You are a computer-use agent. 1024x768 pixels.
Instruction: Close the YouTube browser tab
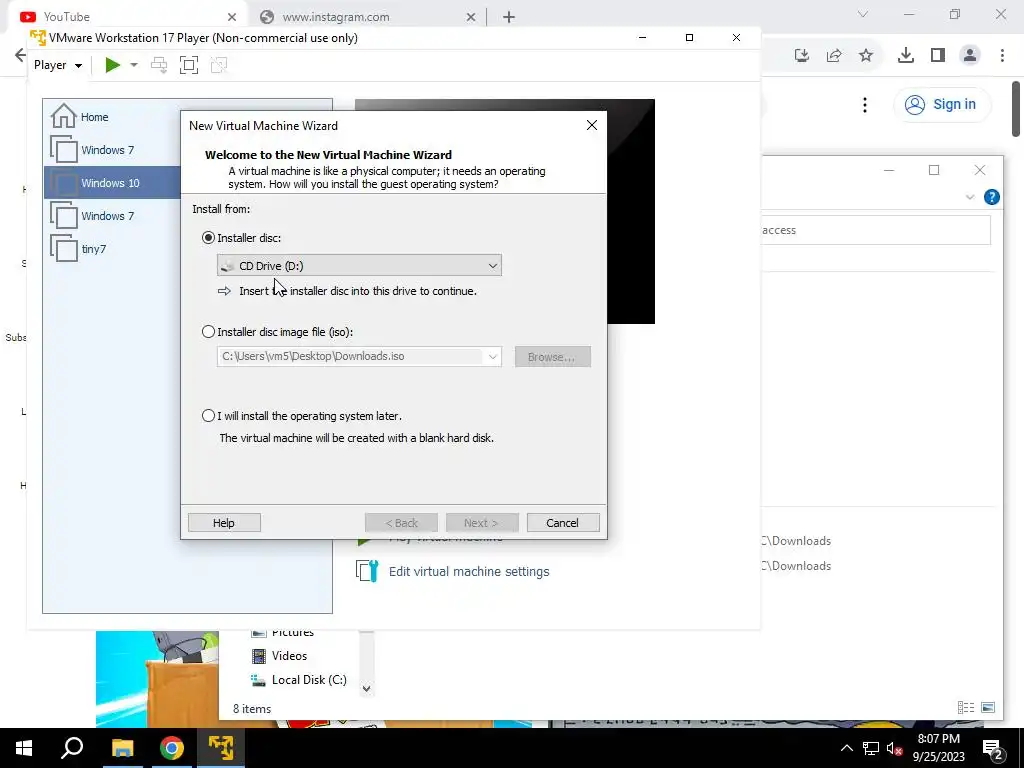232,17
